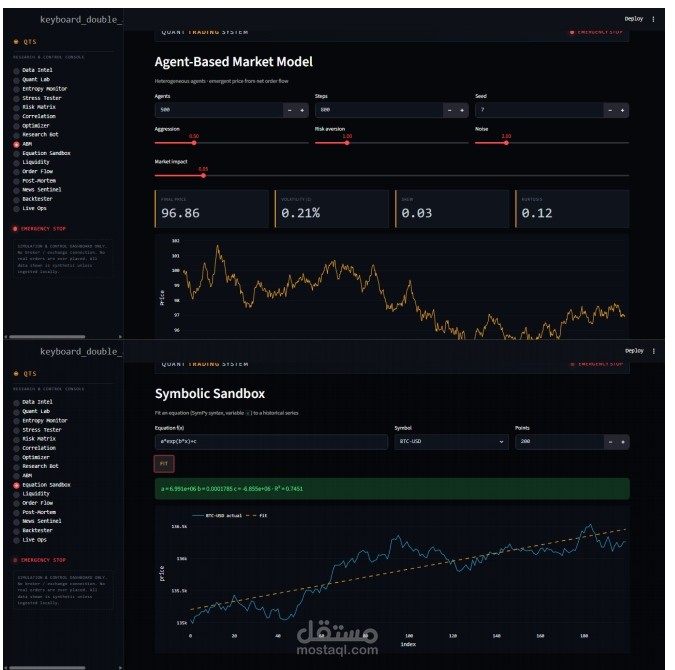Open the kebab menu beside Deploy in Sandbox view
Image resolution: width=675 pixels, height=670 pixels.
coord(653,351)
